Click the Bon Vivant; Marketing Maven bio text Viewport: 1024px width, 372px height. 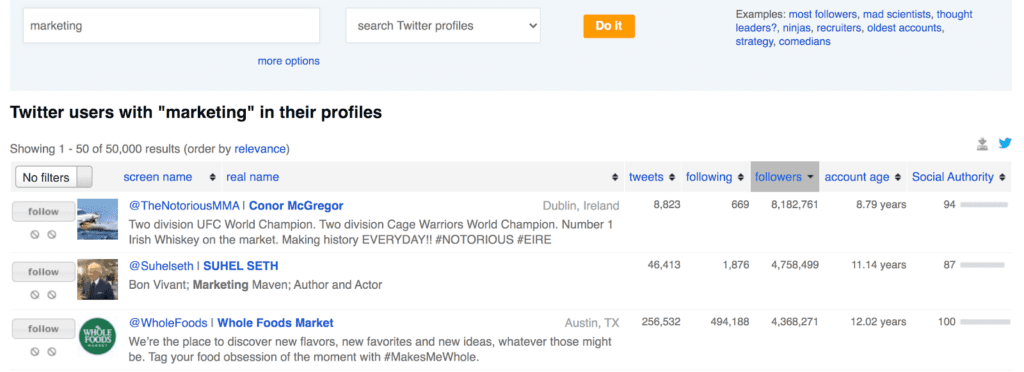[255, 285]
